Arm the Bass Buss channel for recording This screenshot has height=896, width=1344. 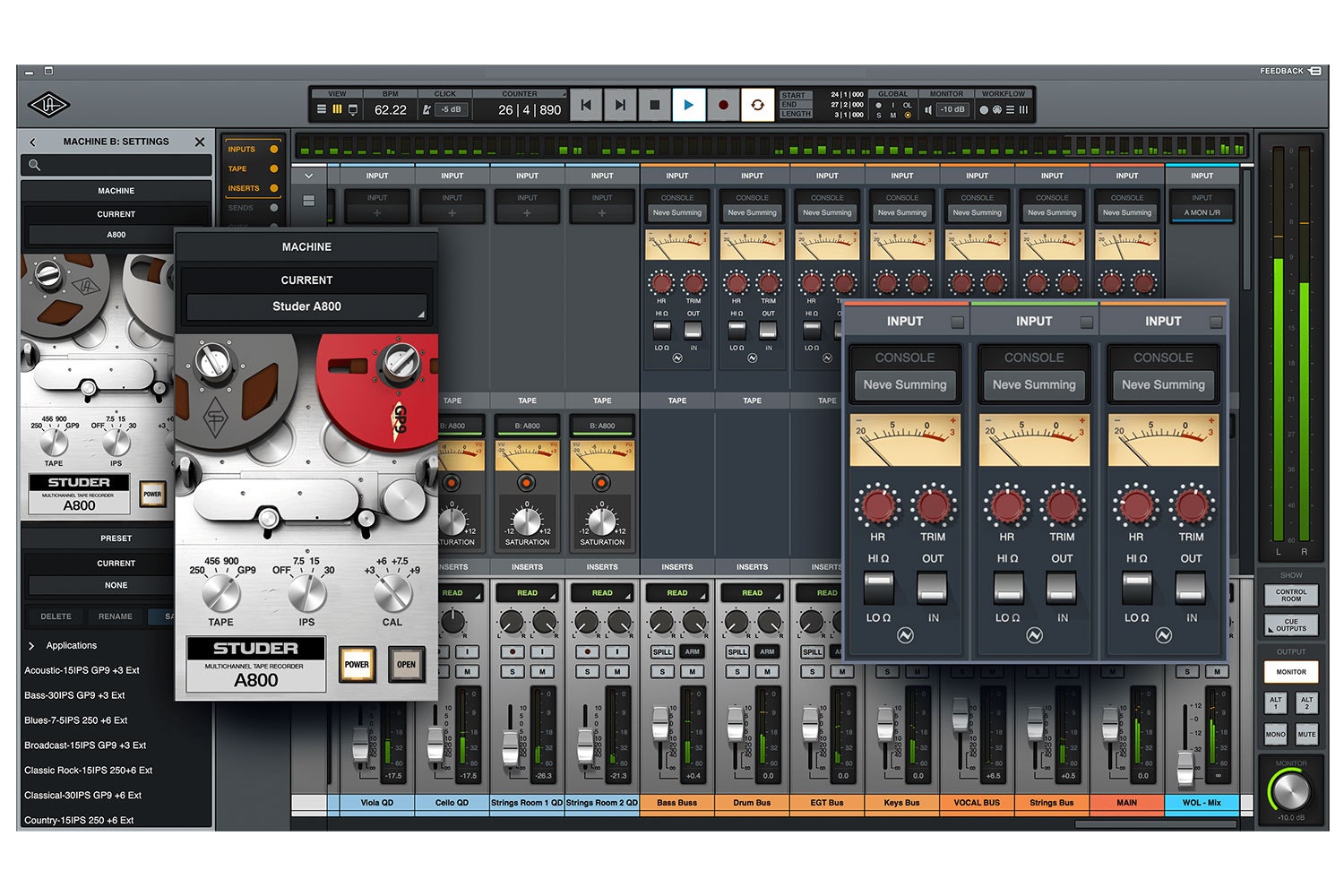[x=692, y=652]
